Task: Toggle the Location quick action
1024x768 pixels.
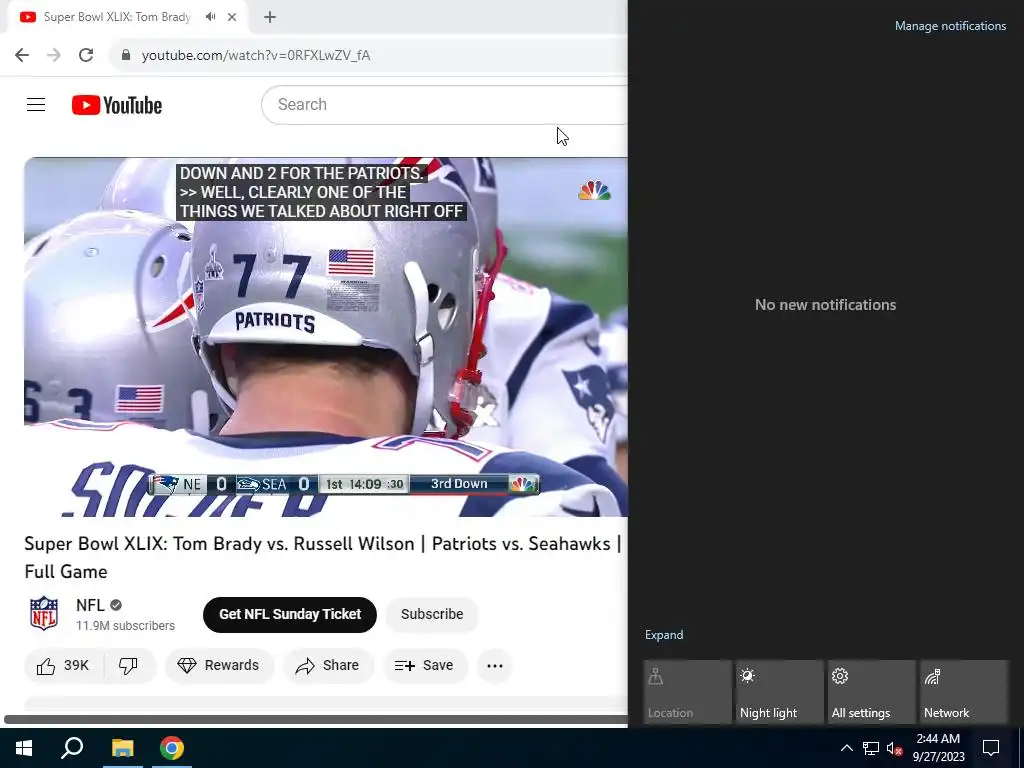Action: point(688,692)
